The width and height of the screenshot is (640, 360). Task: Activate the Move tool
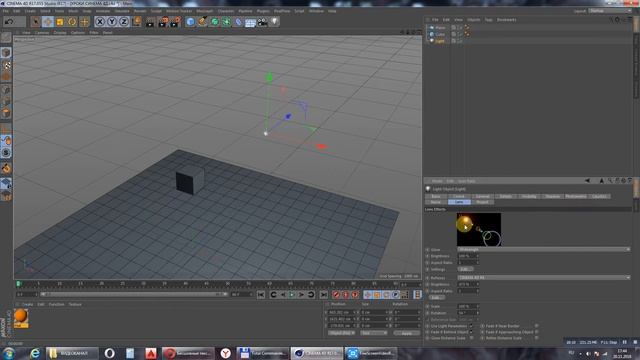(48, 22)
